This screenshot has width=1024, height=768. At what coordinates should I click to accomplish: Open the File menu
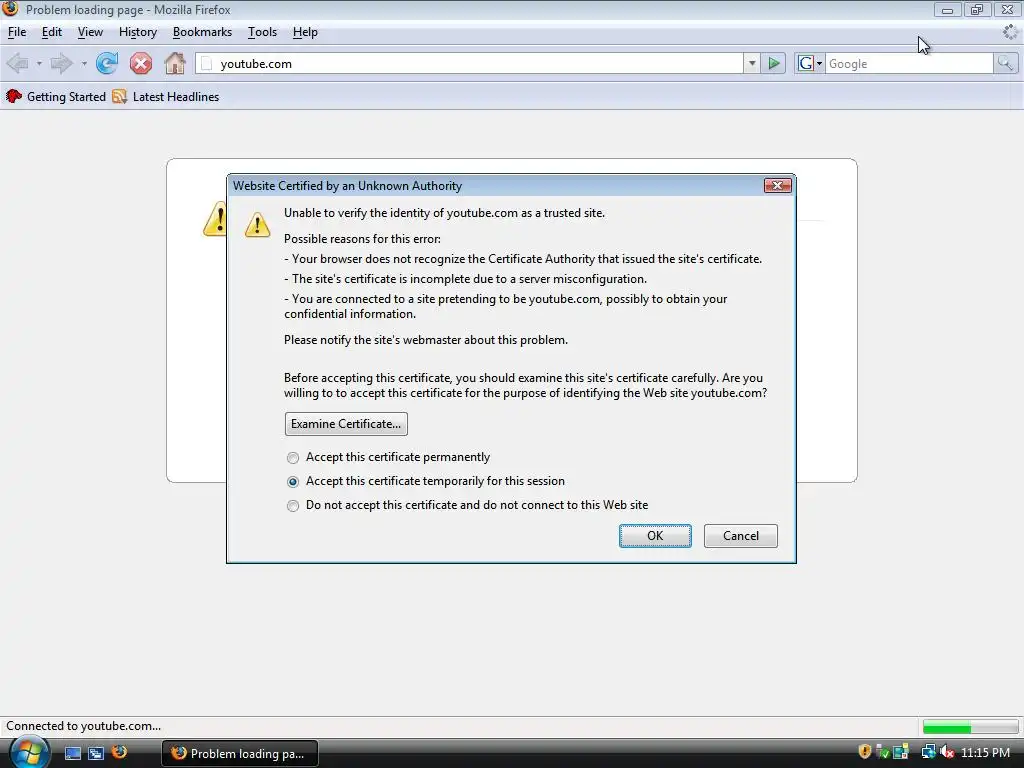point(17,32)
